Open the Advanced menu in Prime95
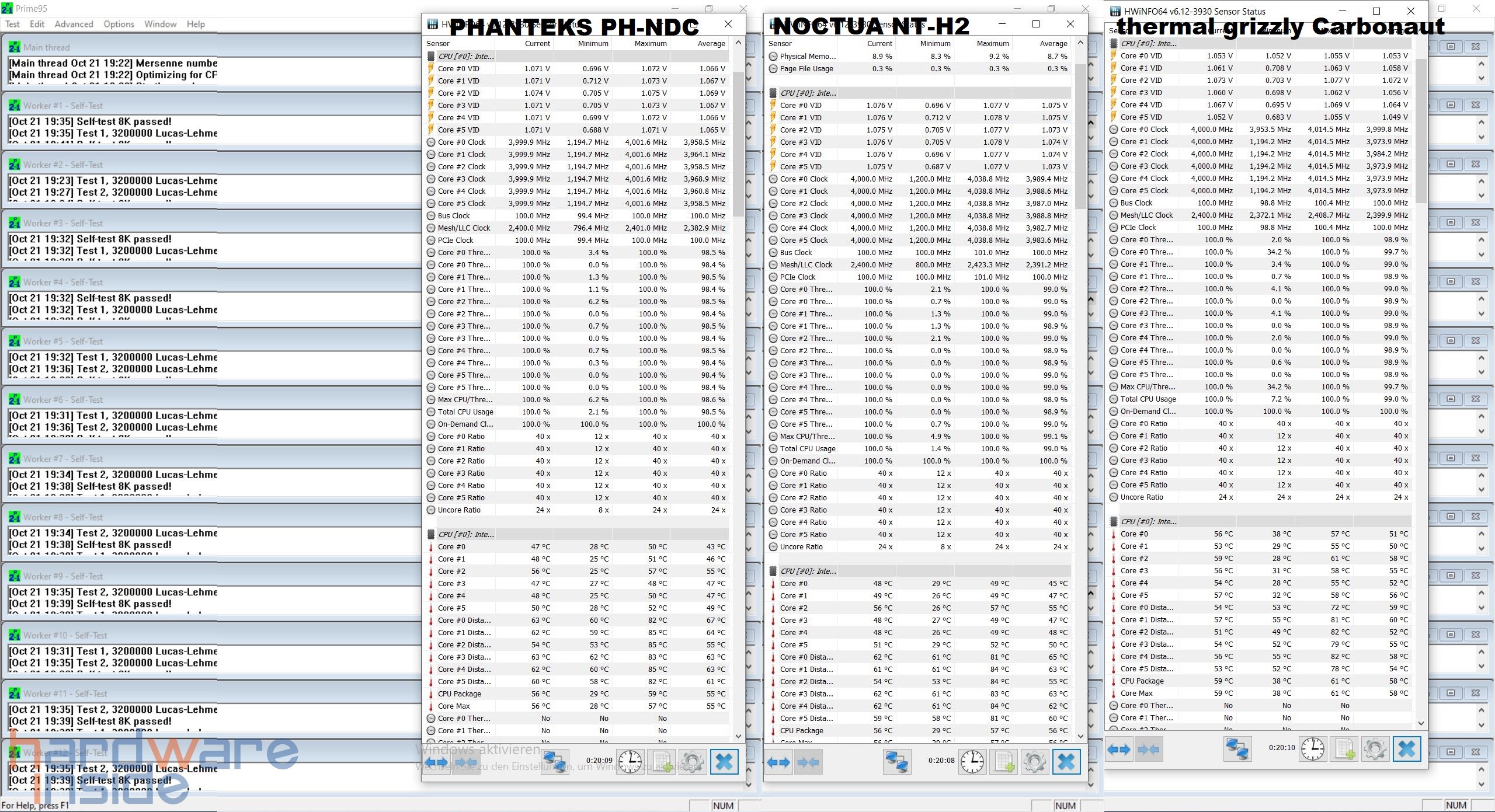Viewport: 1495px width, 812px height. 74,24
